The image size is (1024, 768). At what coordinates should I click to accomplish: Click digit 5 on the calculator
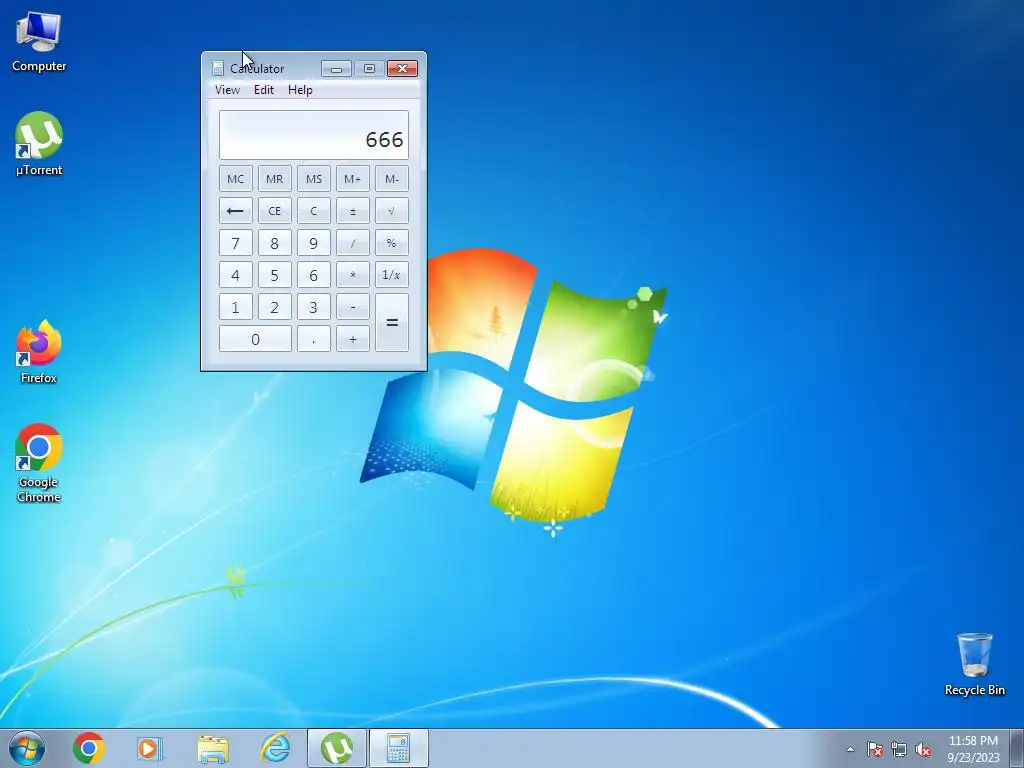(x=274, y=275)
